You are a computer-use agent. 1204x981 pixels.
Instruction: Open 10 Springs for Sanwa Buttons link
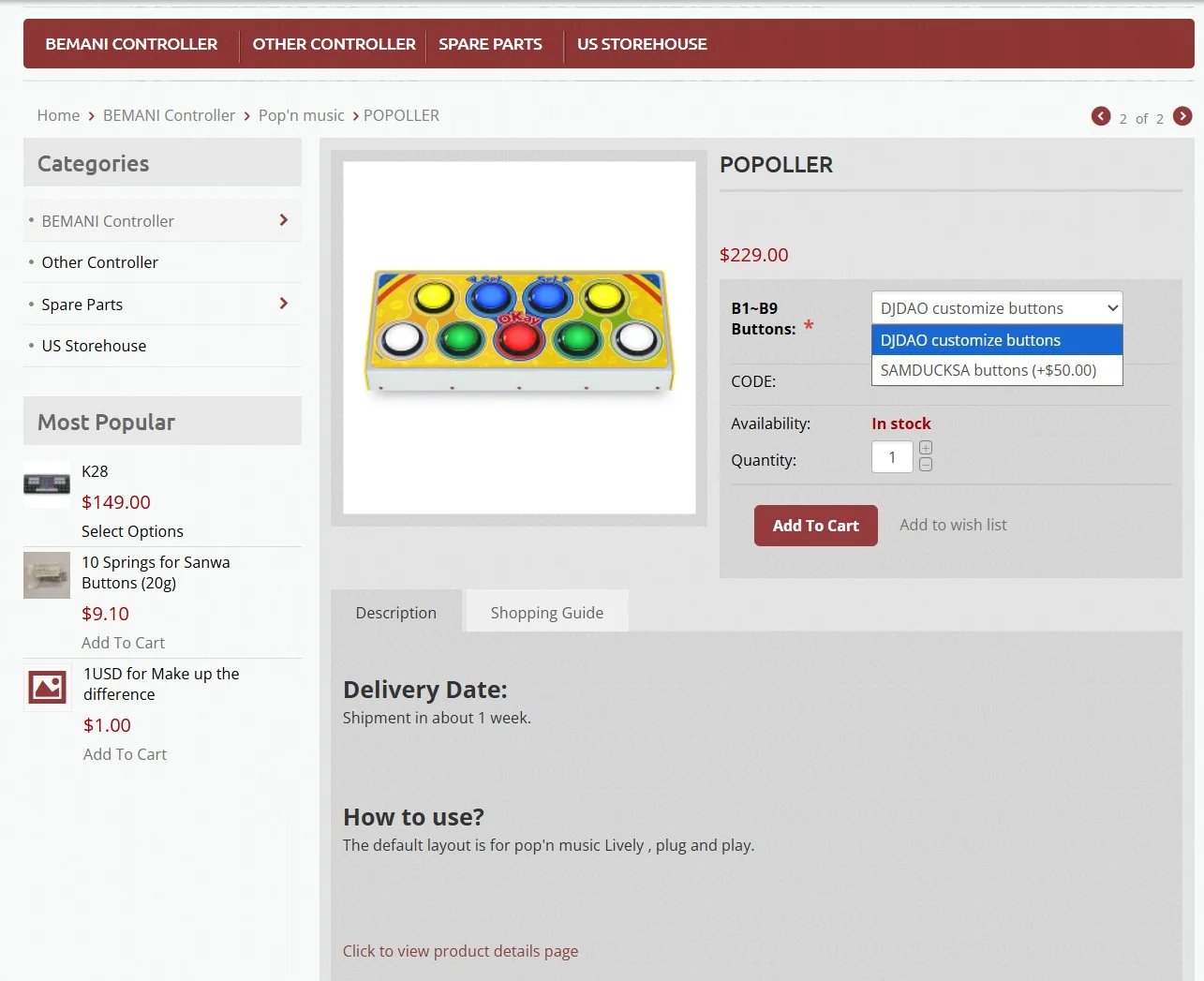156,572
